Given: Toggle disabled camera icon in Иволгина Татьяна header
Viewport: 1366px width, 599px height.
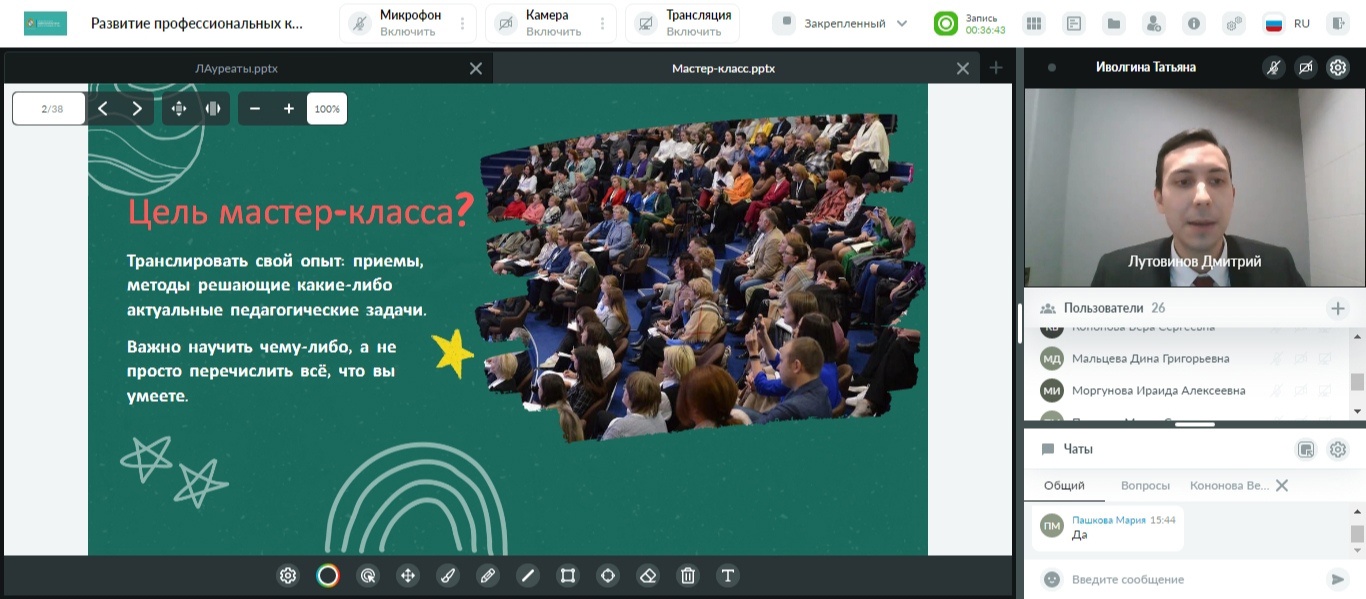Looking at the screenshot, I should point(1305,67).
